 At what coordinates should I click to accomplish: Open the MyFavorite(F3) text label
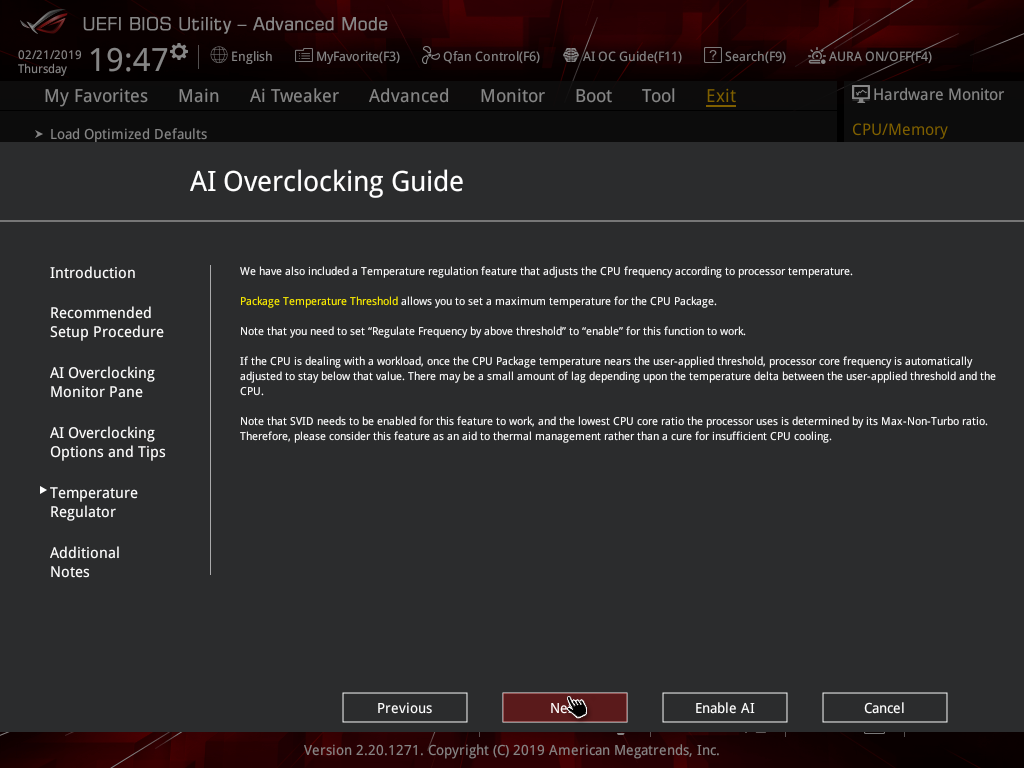(x=358, y=57)
